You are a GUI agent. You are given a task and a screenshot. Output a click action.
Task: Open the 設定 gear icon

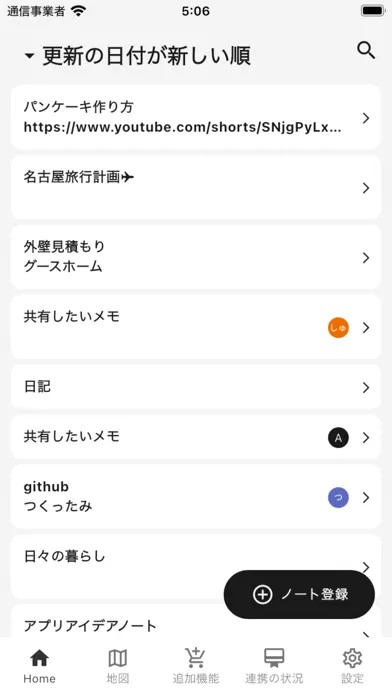[x=352, y=658]
